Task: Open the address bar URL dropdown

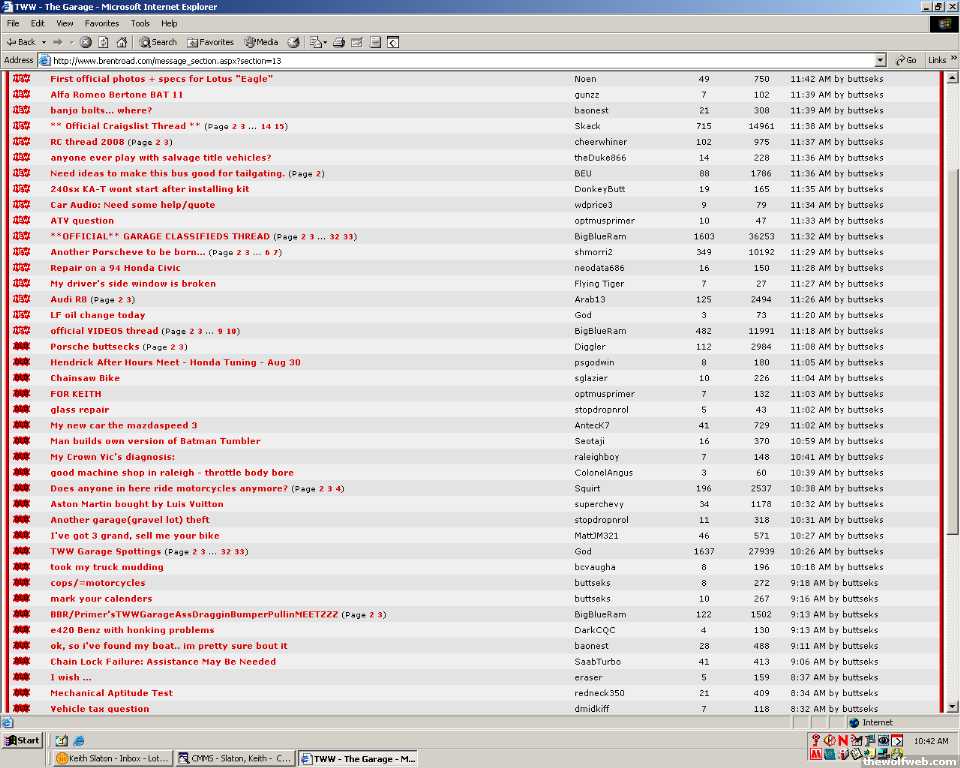Action: pos(880,60)
